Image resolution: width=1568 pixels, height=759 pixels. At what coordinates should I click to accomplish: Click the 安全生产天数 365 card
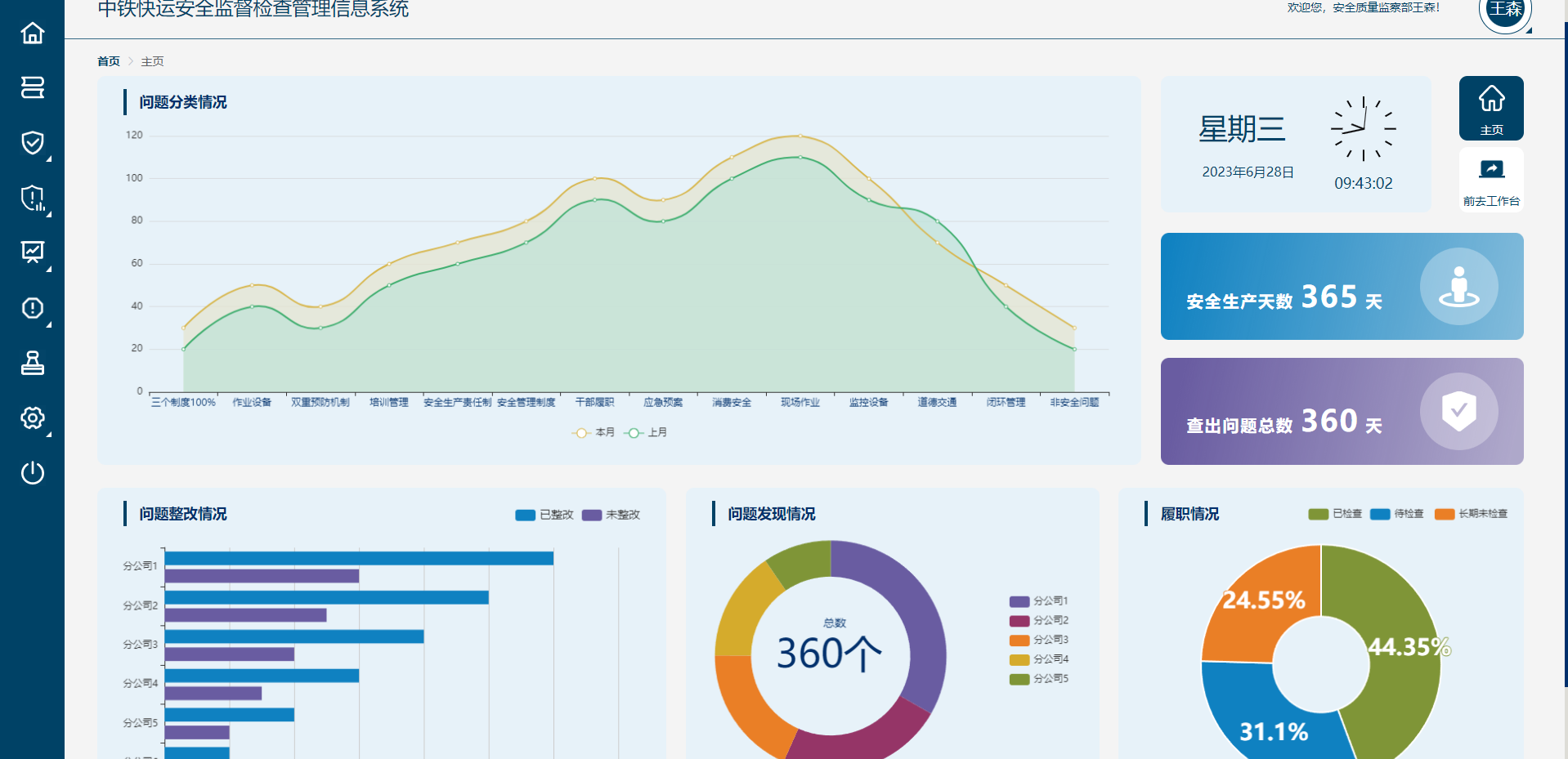click(x=1342, y=286)
